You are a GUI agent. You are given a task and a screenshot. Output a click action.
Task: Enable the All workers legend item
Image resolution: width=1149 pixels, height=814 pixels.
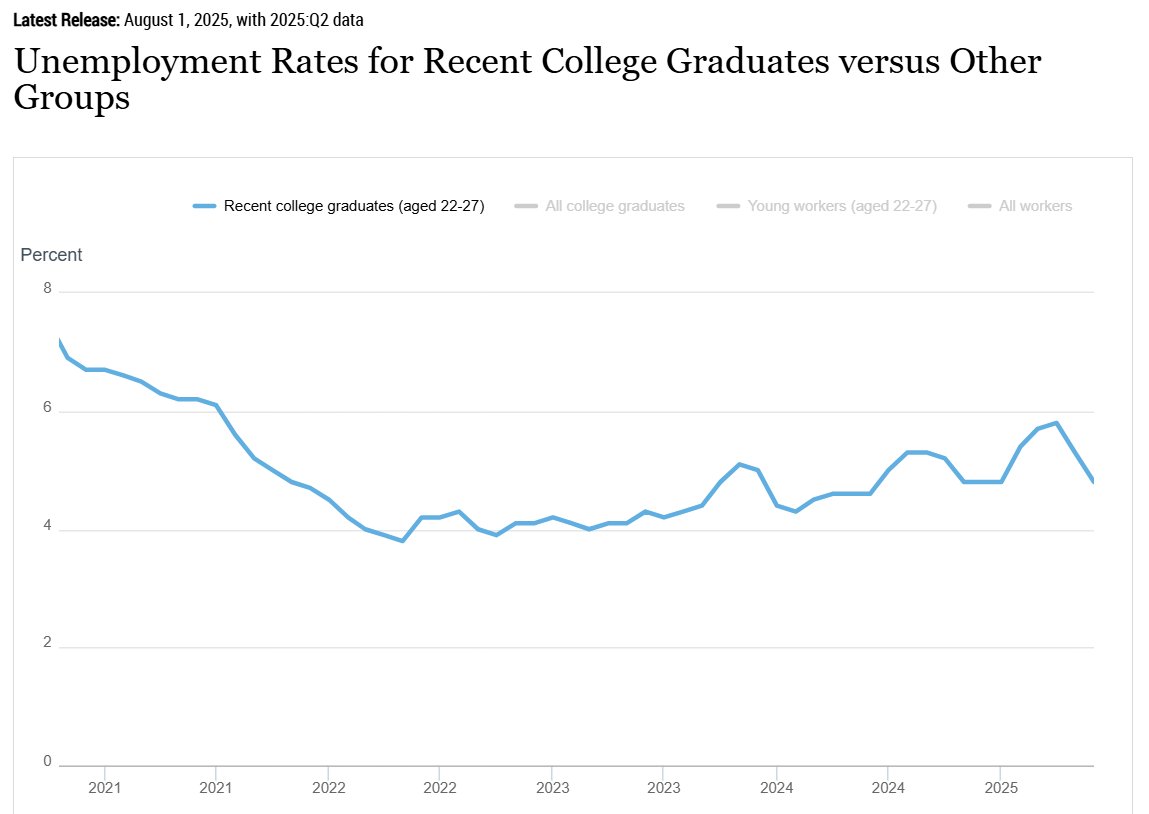(1020, 206)
